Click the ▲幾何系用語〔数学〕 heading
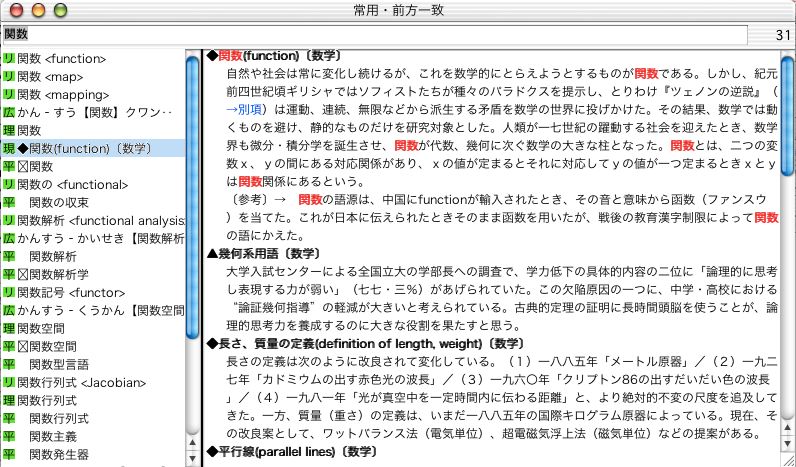The width and height of the screenshot is (796, 467). [263, 254]
